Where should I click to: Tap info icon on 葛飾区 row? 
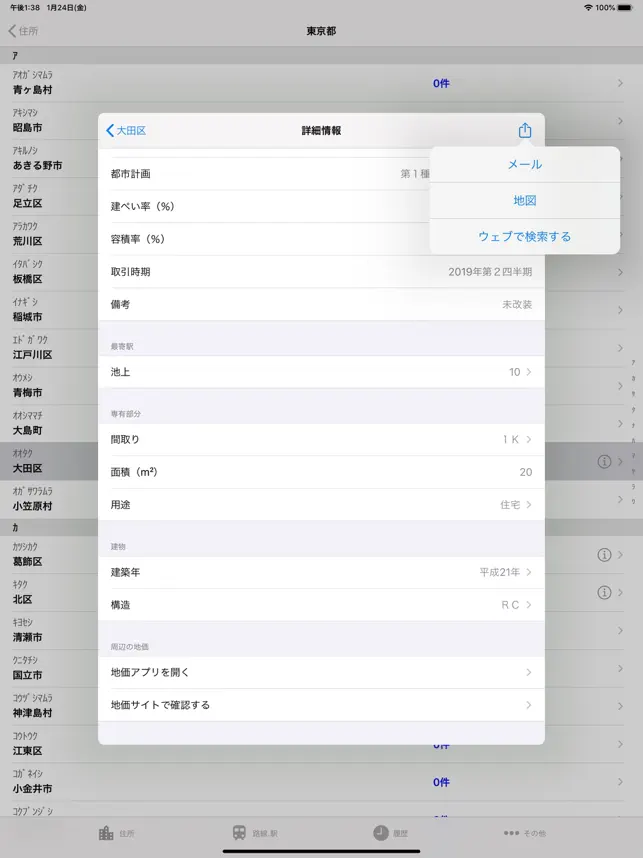pos(604,555)
